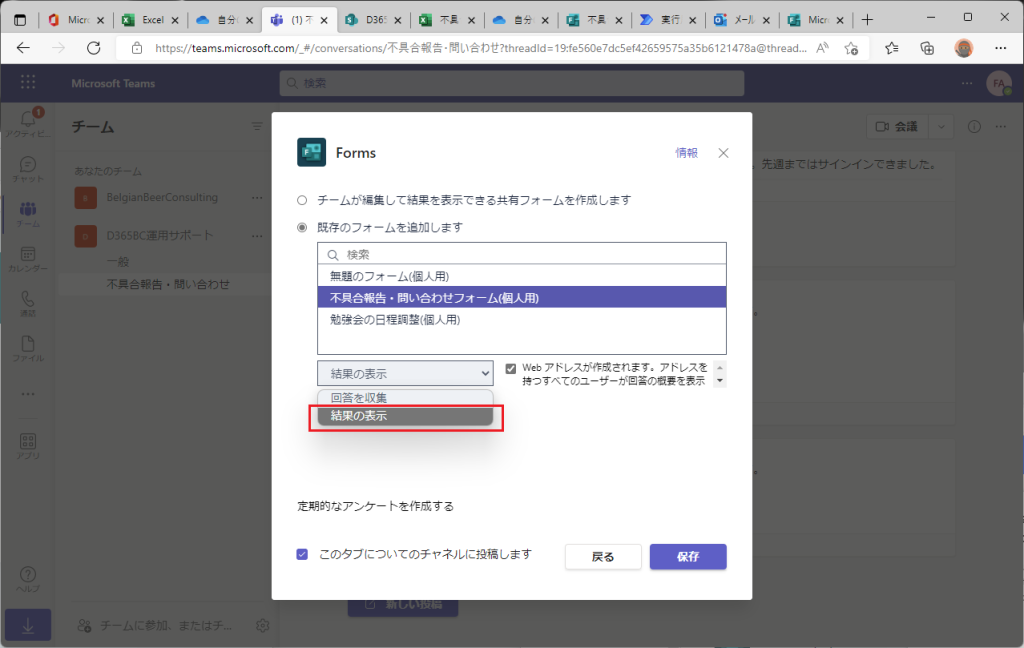The width and height of the screenshot is (1024, 648).
Task: Open the 結果の表示 dropdown box
Action: pyautogui.click(x=405, y=373)
